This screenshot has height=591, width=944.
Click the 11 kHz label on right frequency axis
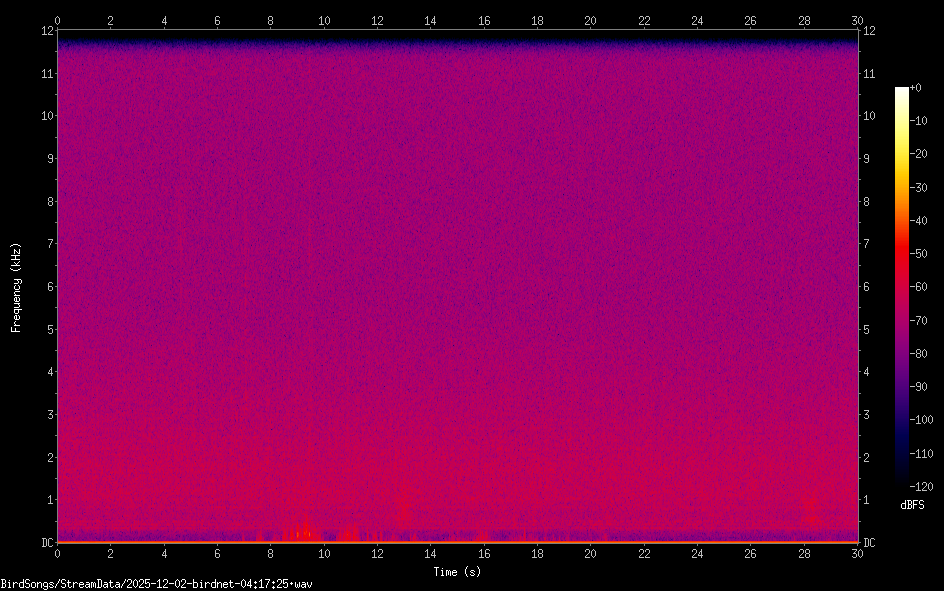click(x=869, y=73)
